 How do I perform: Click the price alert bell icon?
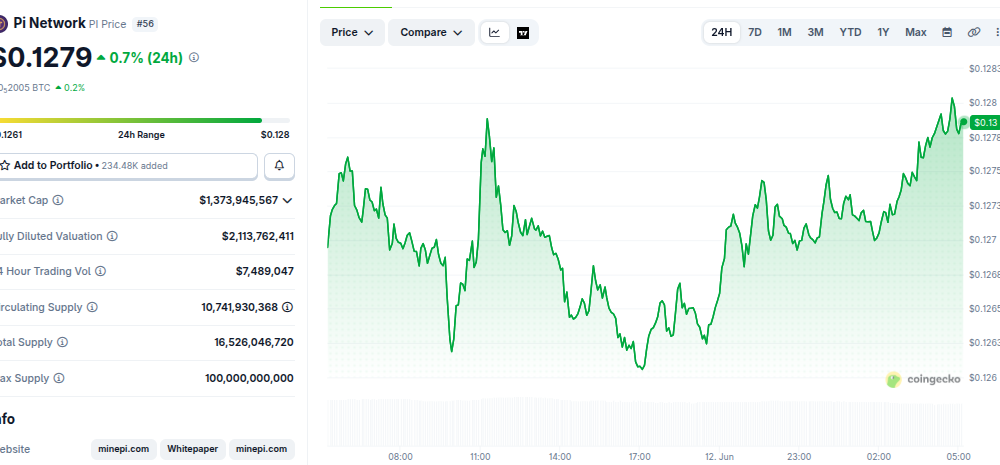pos(279,166)
